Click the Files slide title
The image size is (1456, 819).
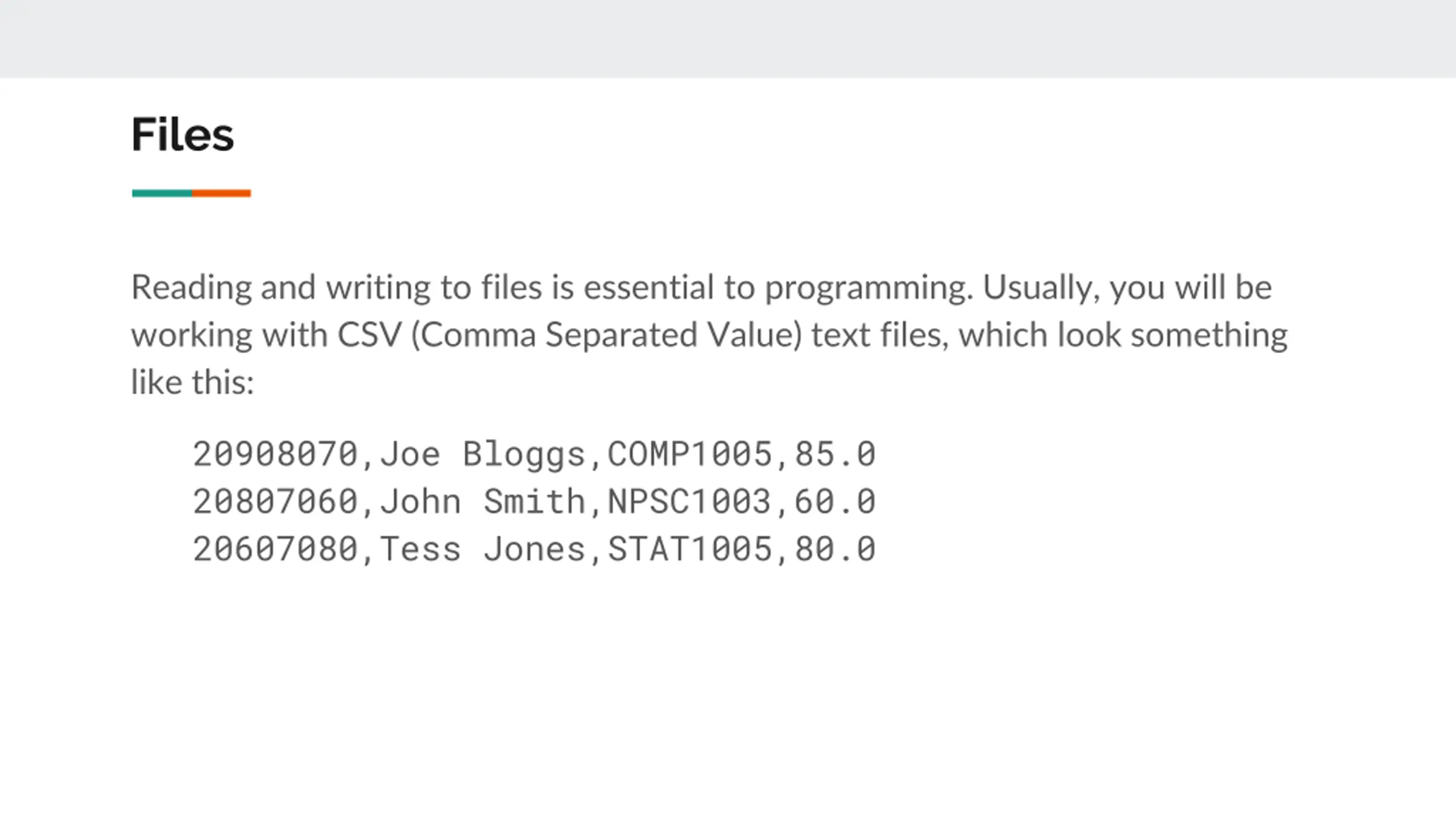(183, 135)
